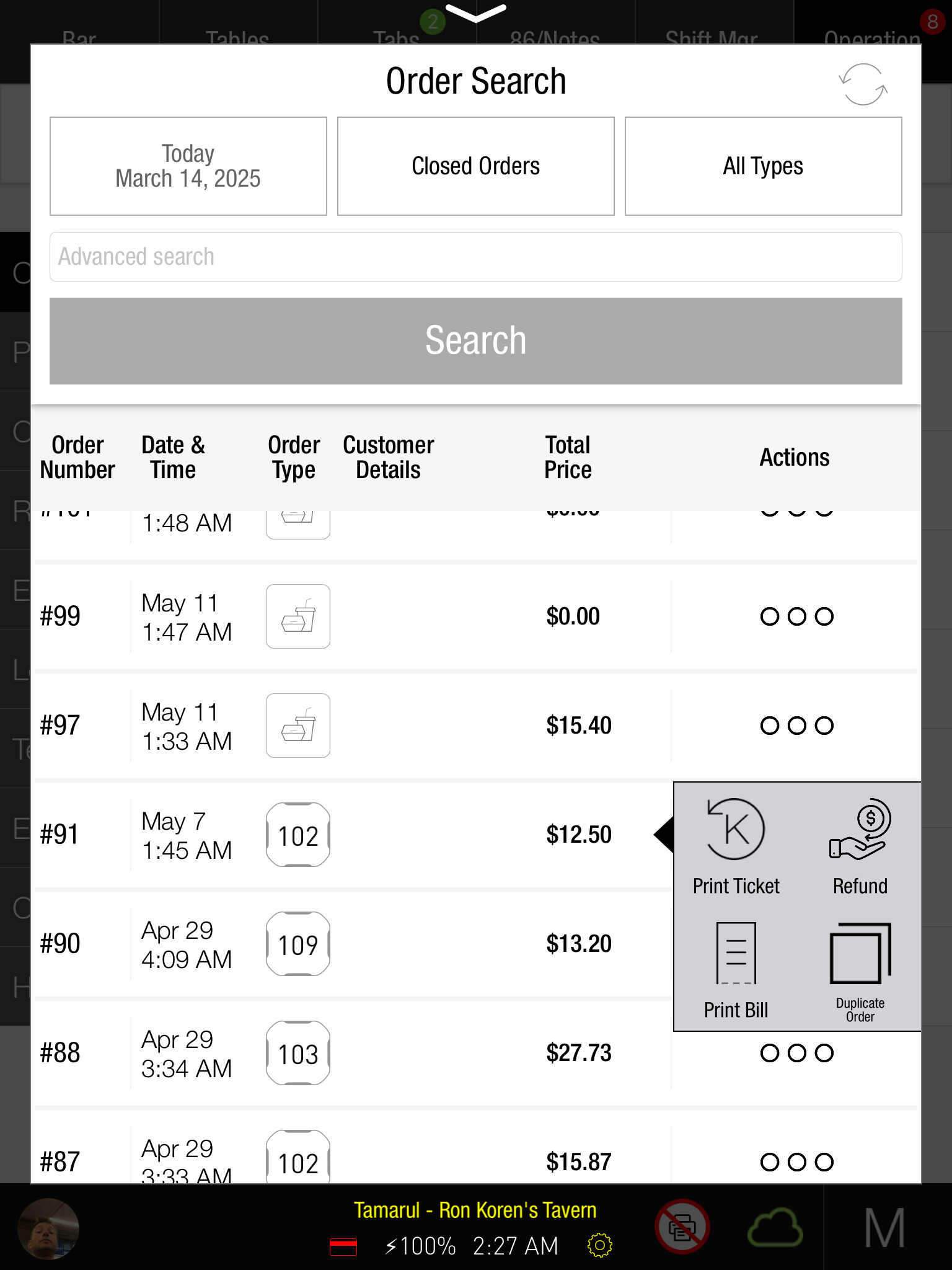Tap the yellow settings gear icon
The image size is (952, 1270).
pyautogui.click(x=599, y=1245)
